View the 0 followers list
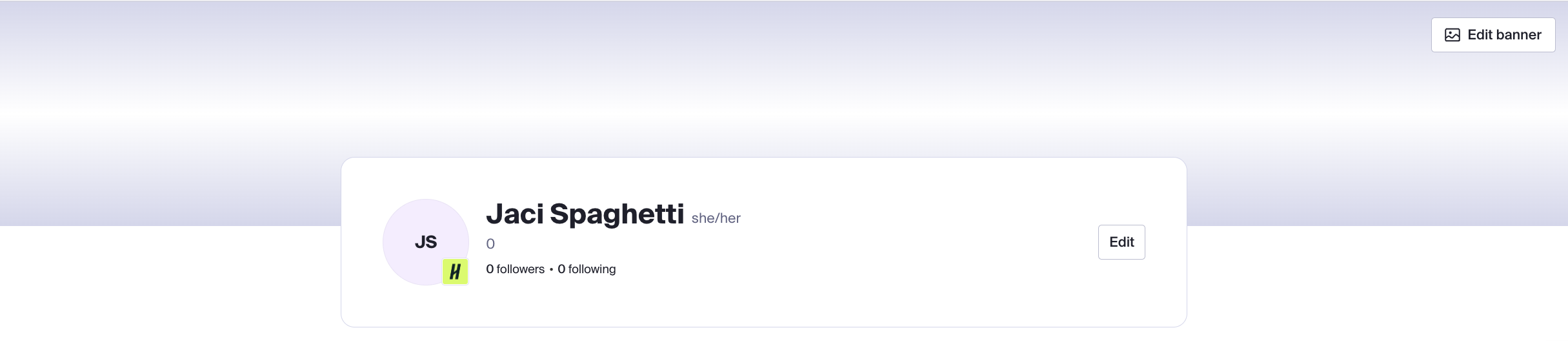 [x=515, y=269]
